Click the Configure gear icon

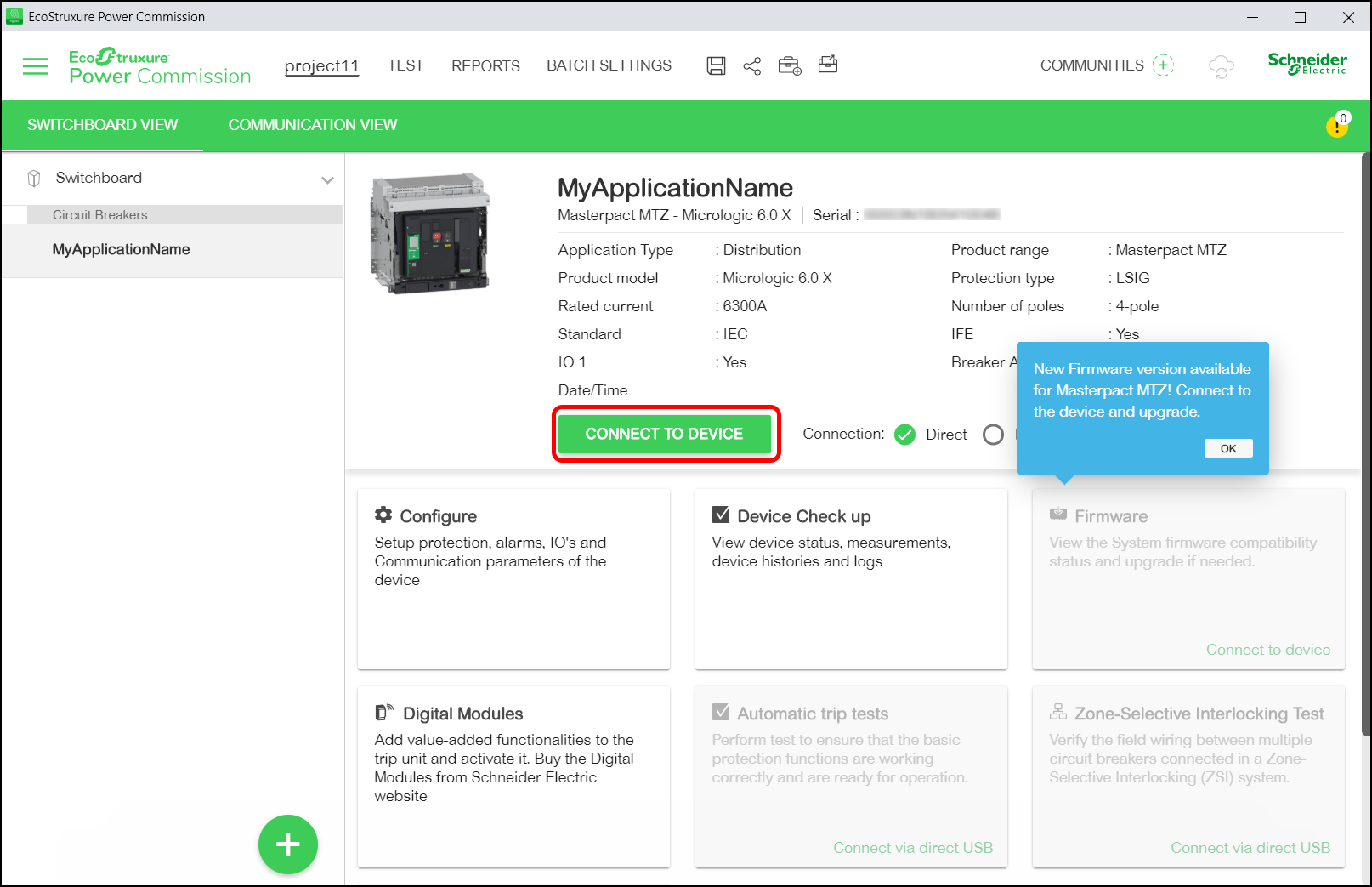(x=383, y=515)
